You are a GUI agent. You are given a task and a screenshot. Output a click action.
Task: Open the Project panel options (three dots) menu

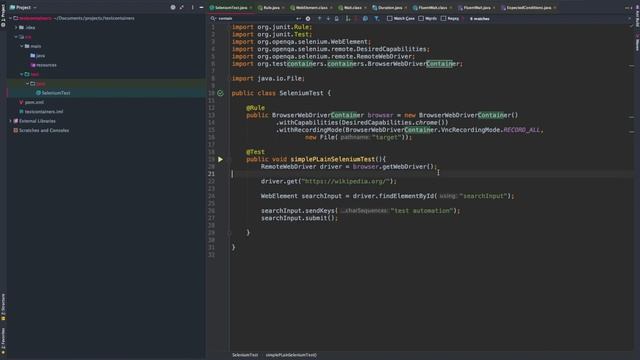(x=193, y=7)
